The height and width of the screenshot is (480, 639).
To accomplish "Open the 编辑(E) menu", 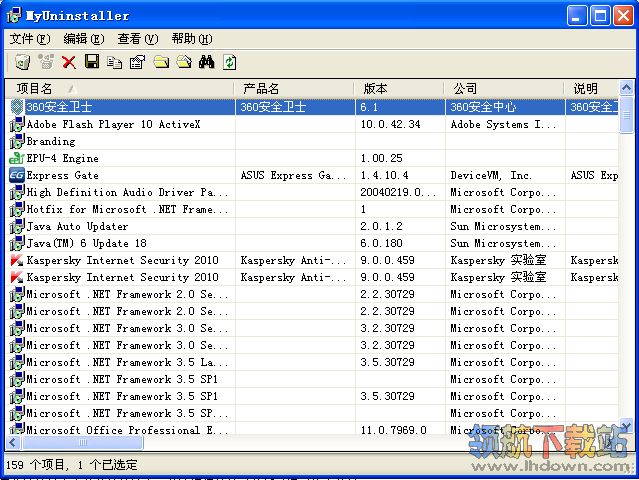I will tap(84, 39).
